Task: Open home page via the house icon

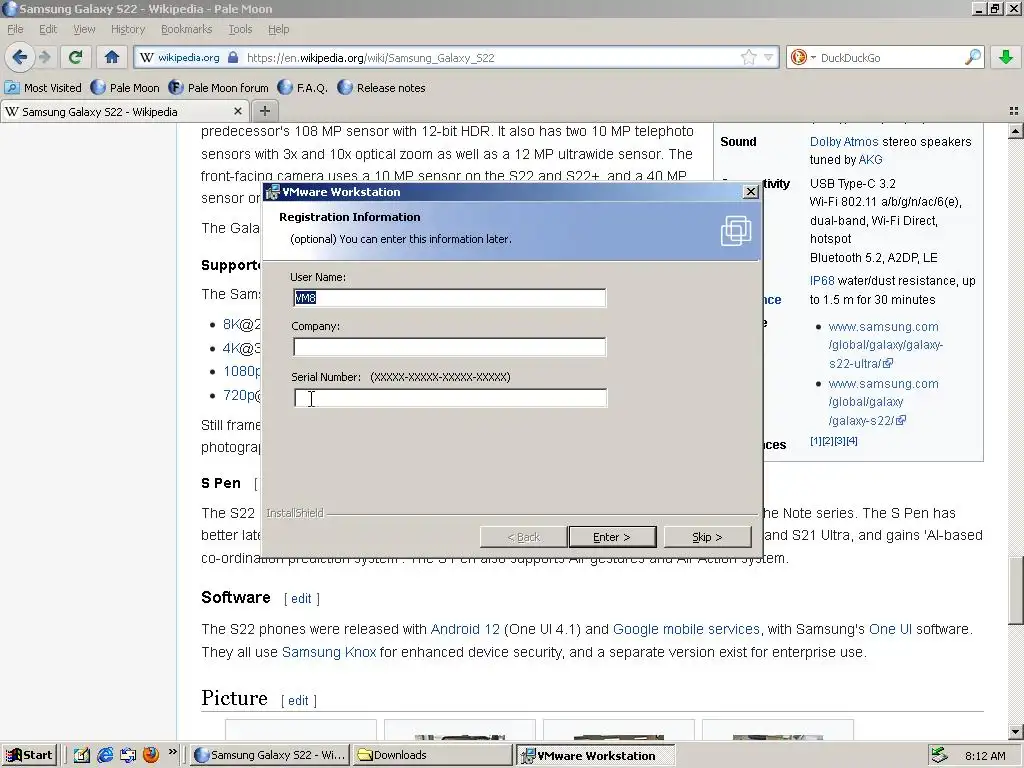Action: pyautogui.click(x=112, y=57)
